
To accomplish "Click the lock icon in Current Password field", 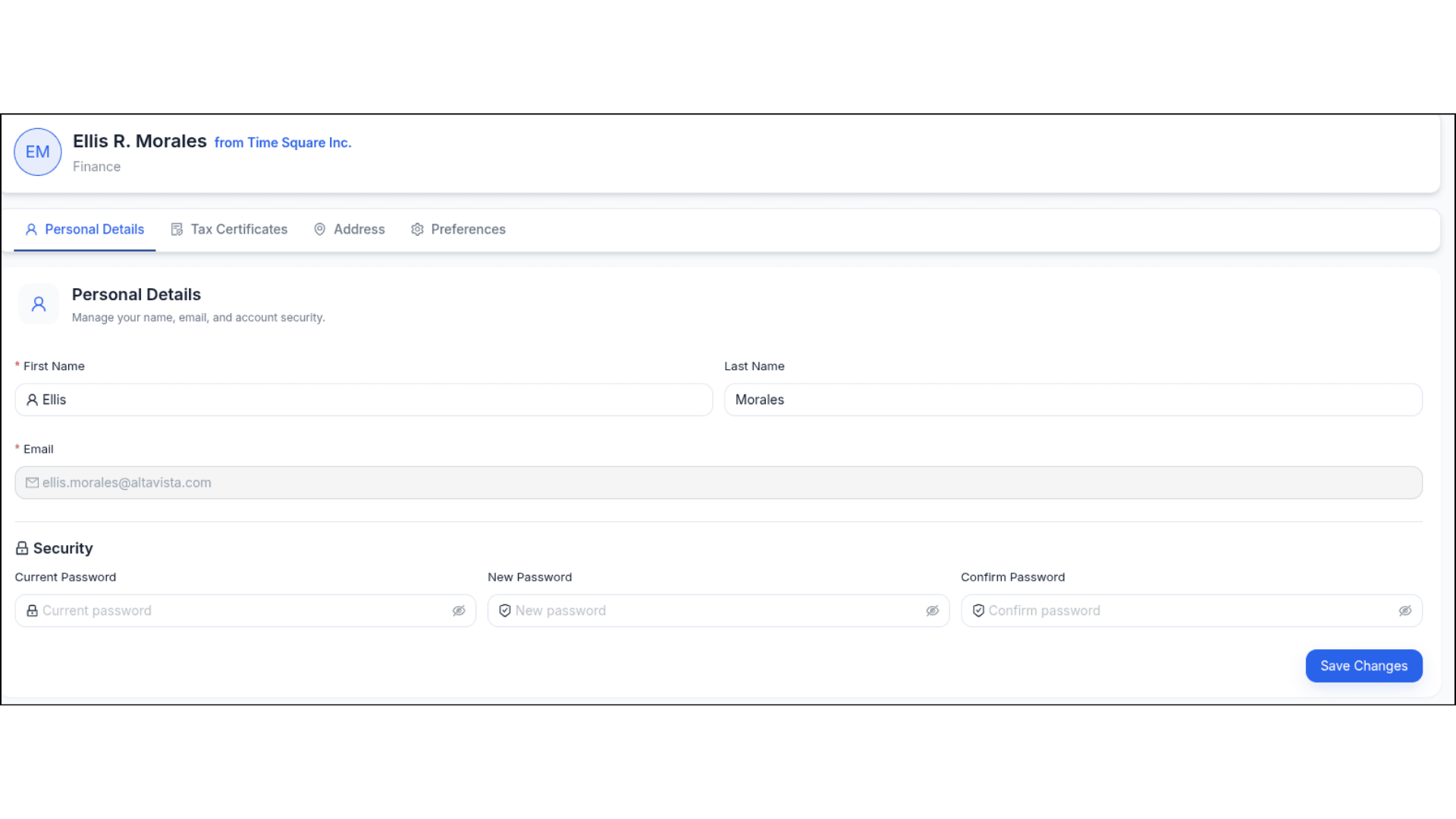I will (x=32, y=610).
